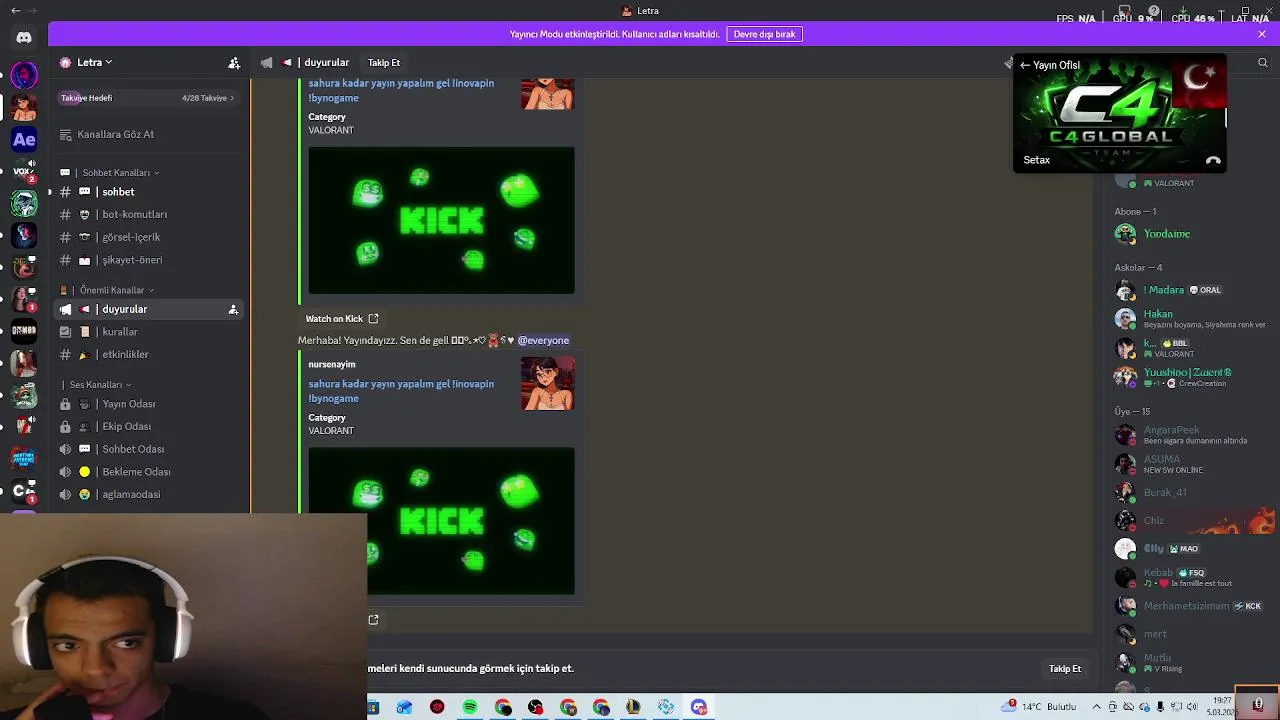1280x720 pixels.
Task: Open member AngaraPeek profile
Action: pyautogui.click(x=1190, y=435)
